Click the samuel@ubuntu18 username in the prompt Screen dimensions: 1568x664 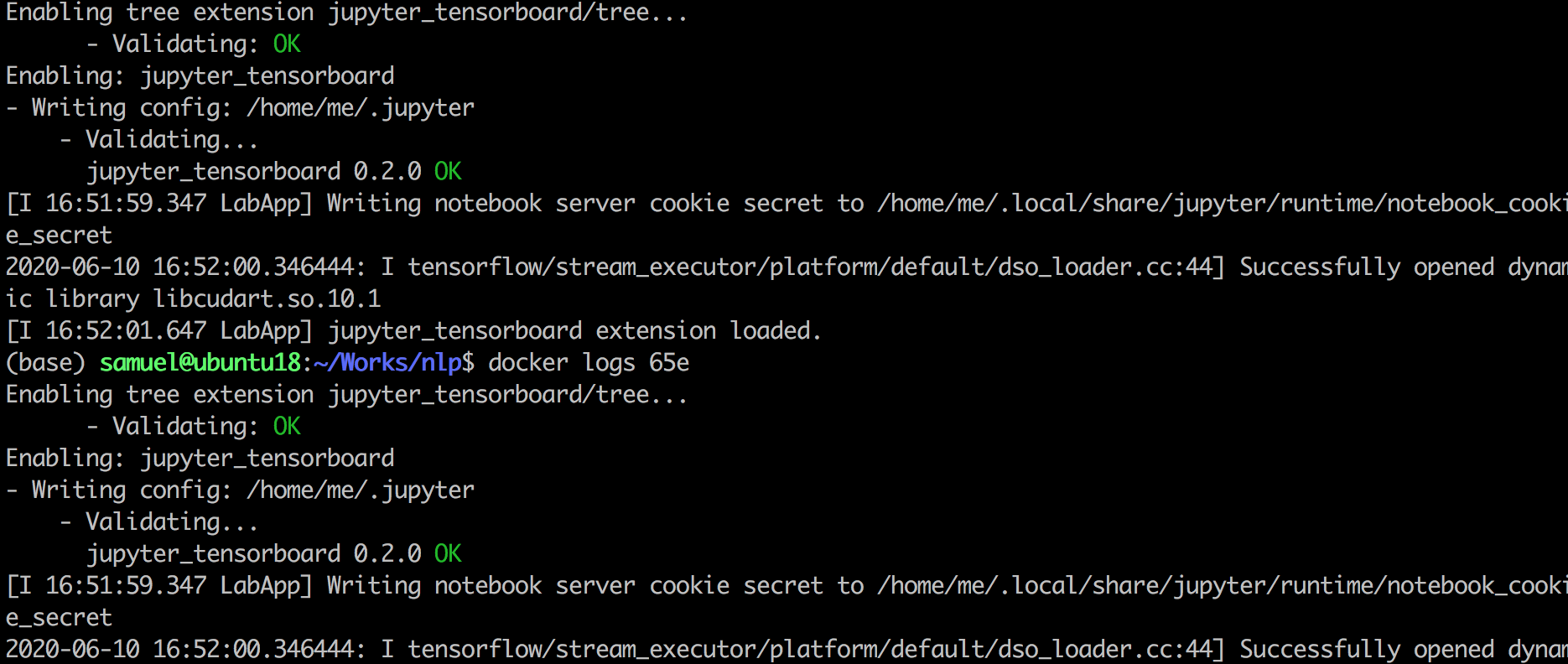(x=200, y=362)
